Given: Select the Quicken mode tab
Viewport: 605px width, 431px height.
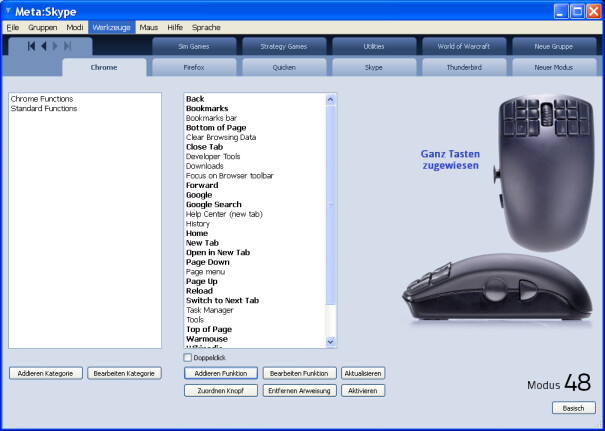Looking at the screenshot, I should pos(284,67).
